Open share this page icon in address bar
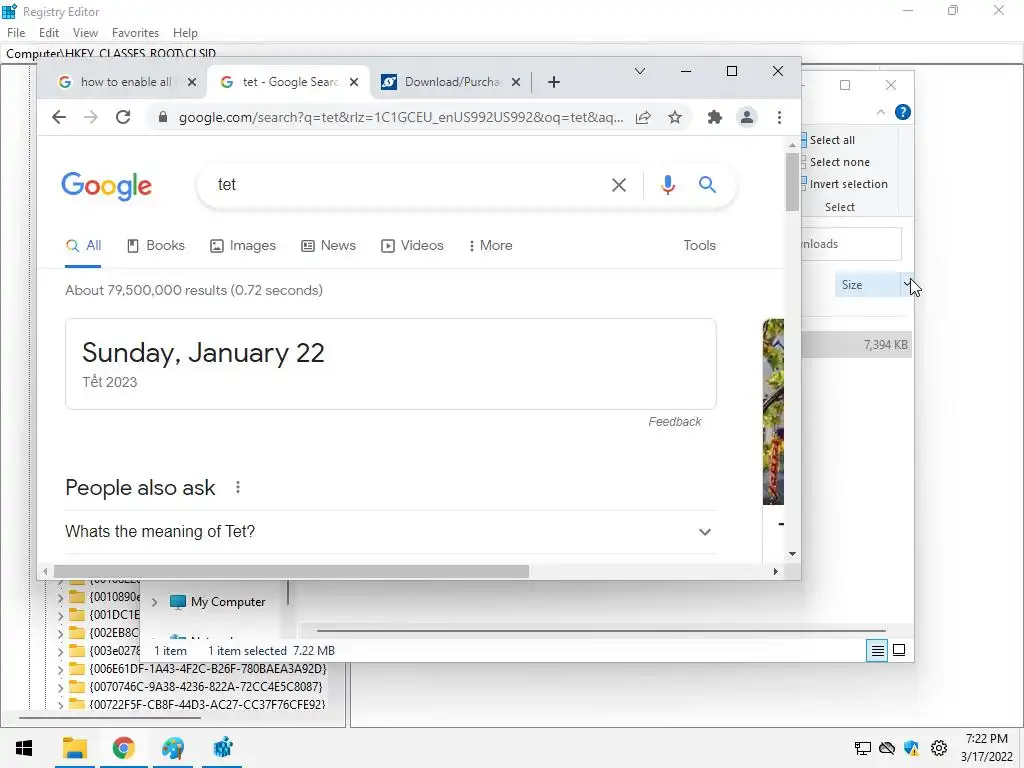This screenshot has width=1024, height=768. click(643, 117)
